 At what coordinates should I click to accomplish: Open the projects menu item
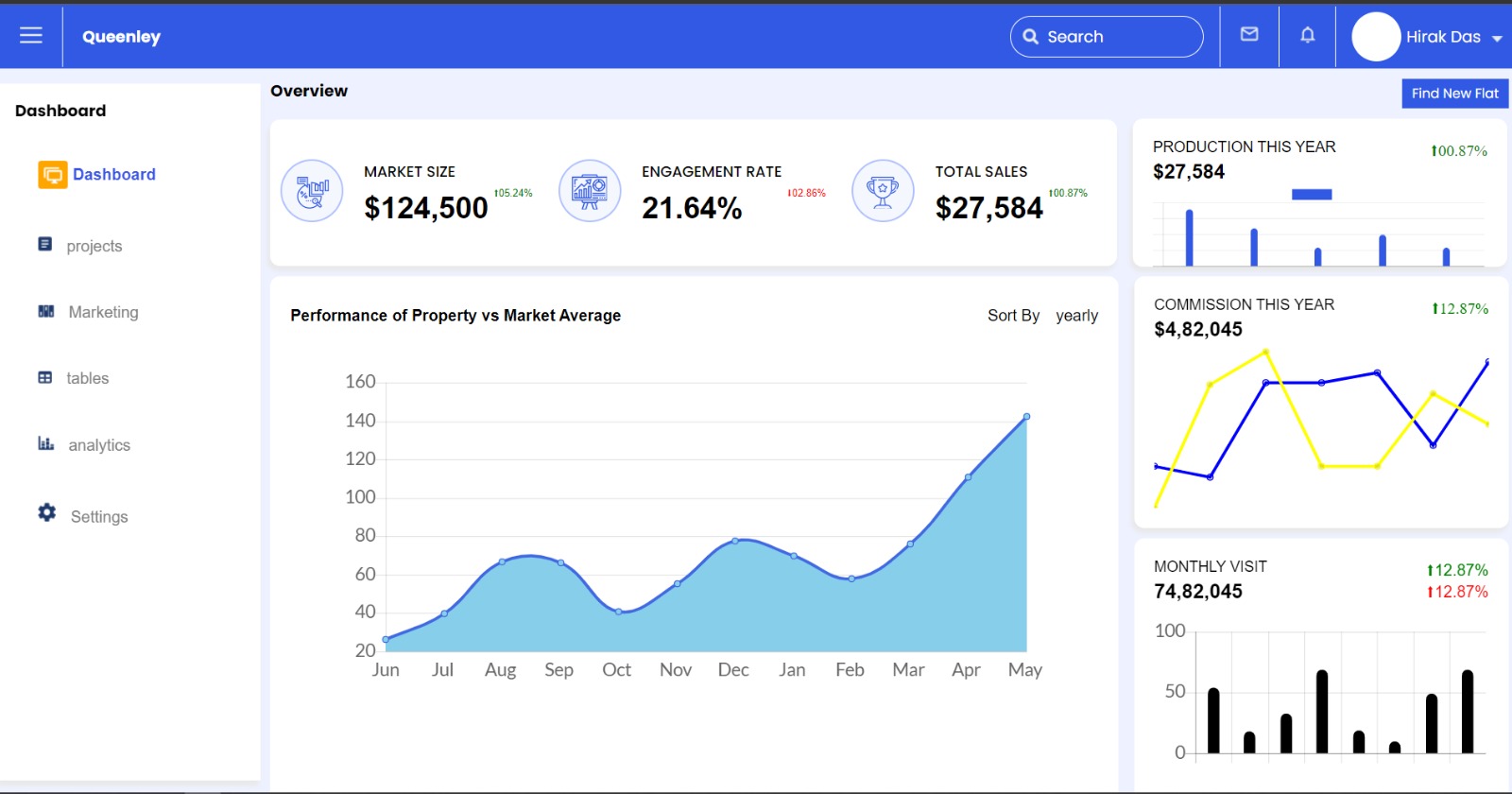point(94,246)
